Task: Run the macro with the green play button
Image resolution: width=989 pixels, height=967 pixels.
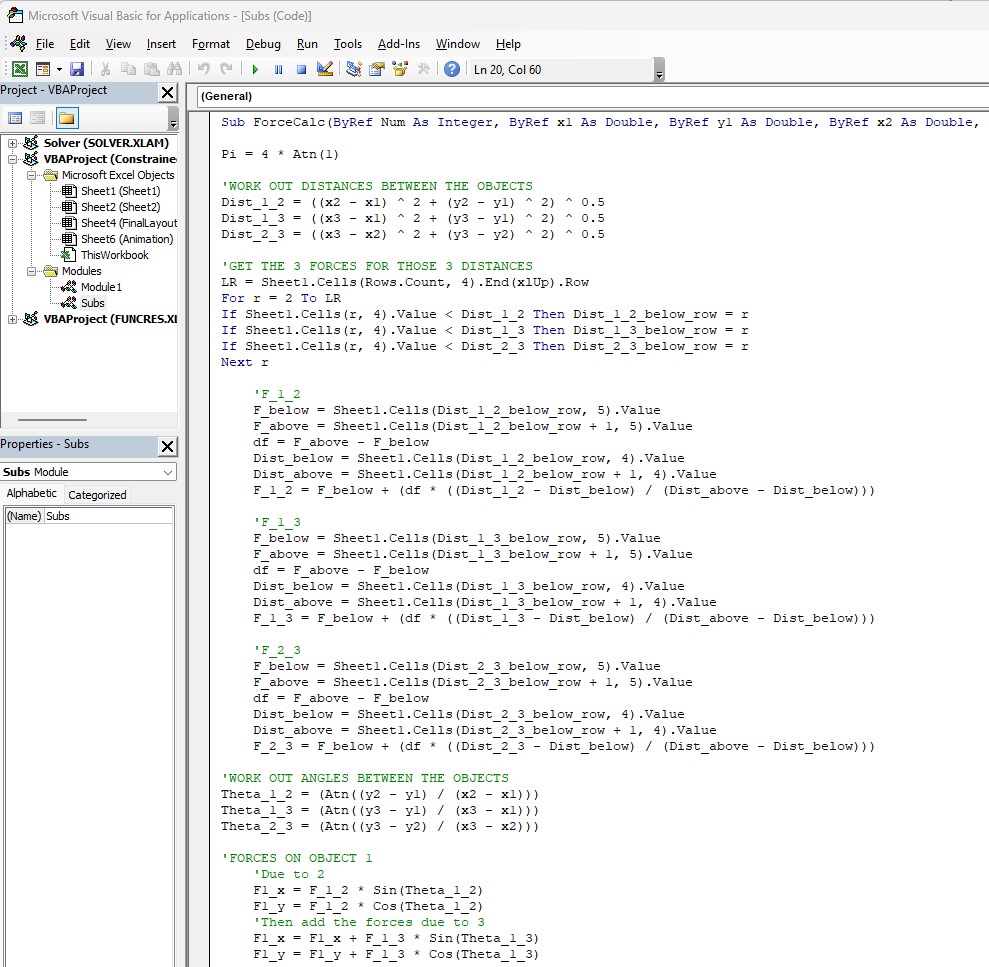Action: click(x=255, y=69)
